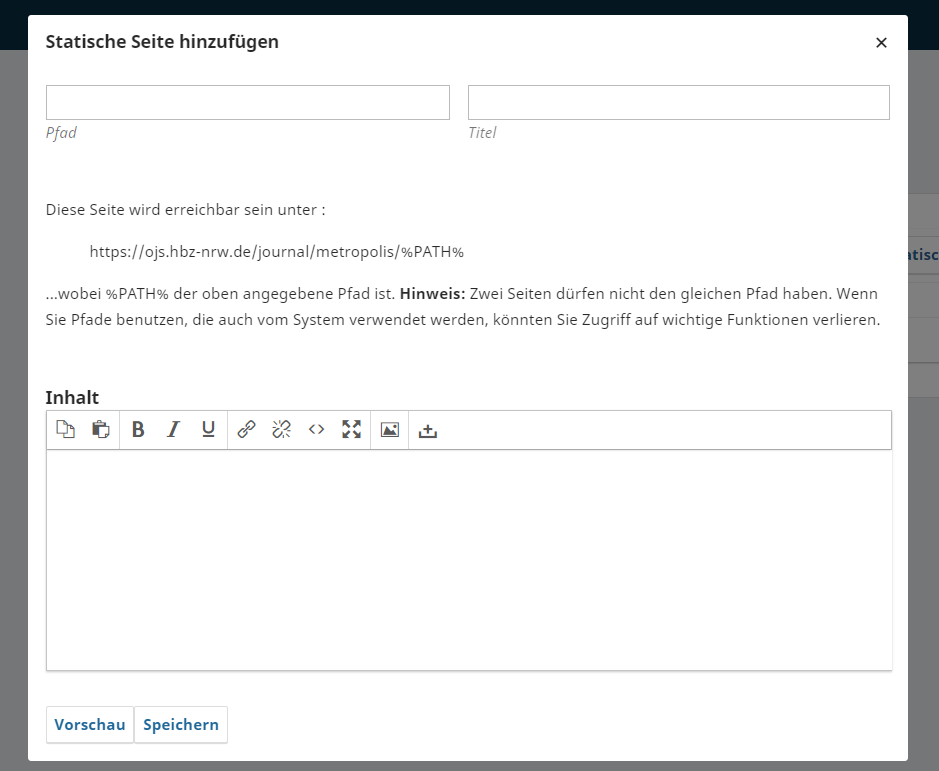Remove link with the unlink icon
The image size is (939, 771).
tap(281, 430)
